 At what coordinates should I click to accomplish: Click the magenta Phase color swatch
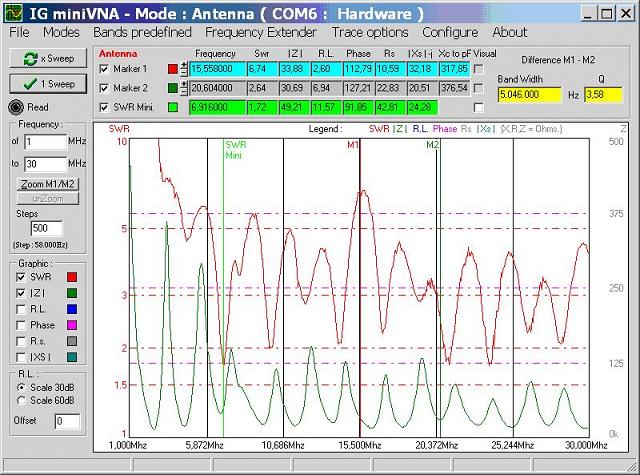(x=70, y=325)
